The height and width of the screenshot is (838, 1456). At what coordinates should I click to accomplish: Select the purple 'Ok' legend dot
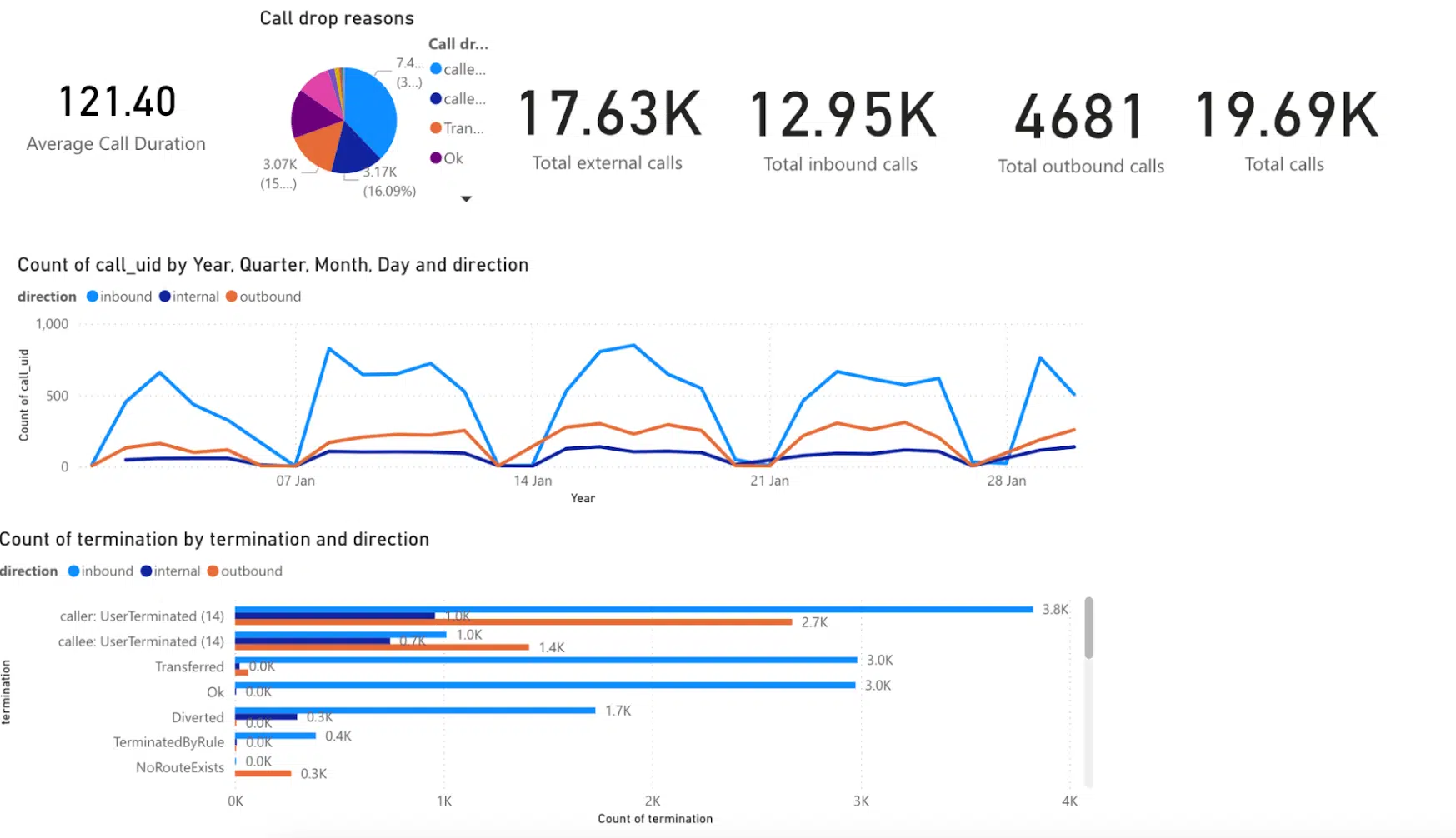pyautogui.click(x=436, y=158)
